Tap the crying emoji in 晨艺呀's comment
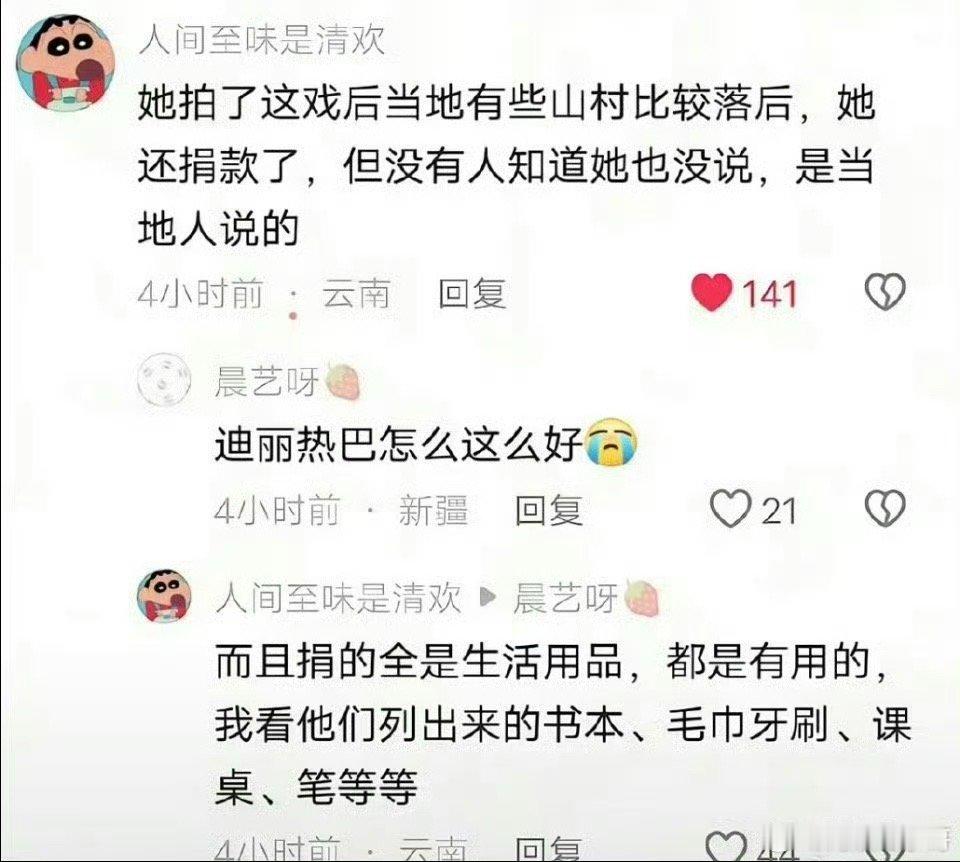The image size is (960, 862). (x=612, y=443)
